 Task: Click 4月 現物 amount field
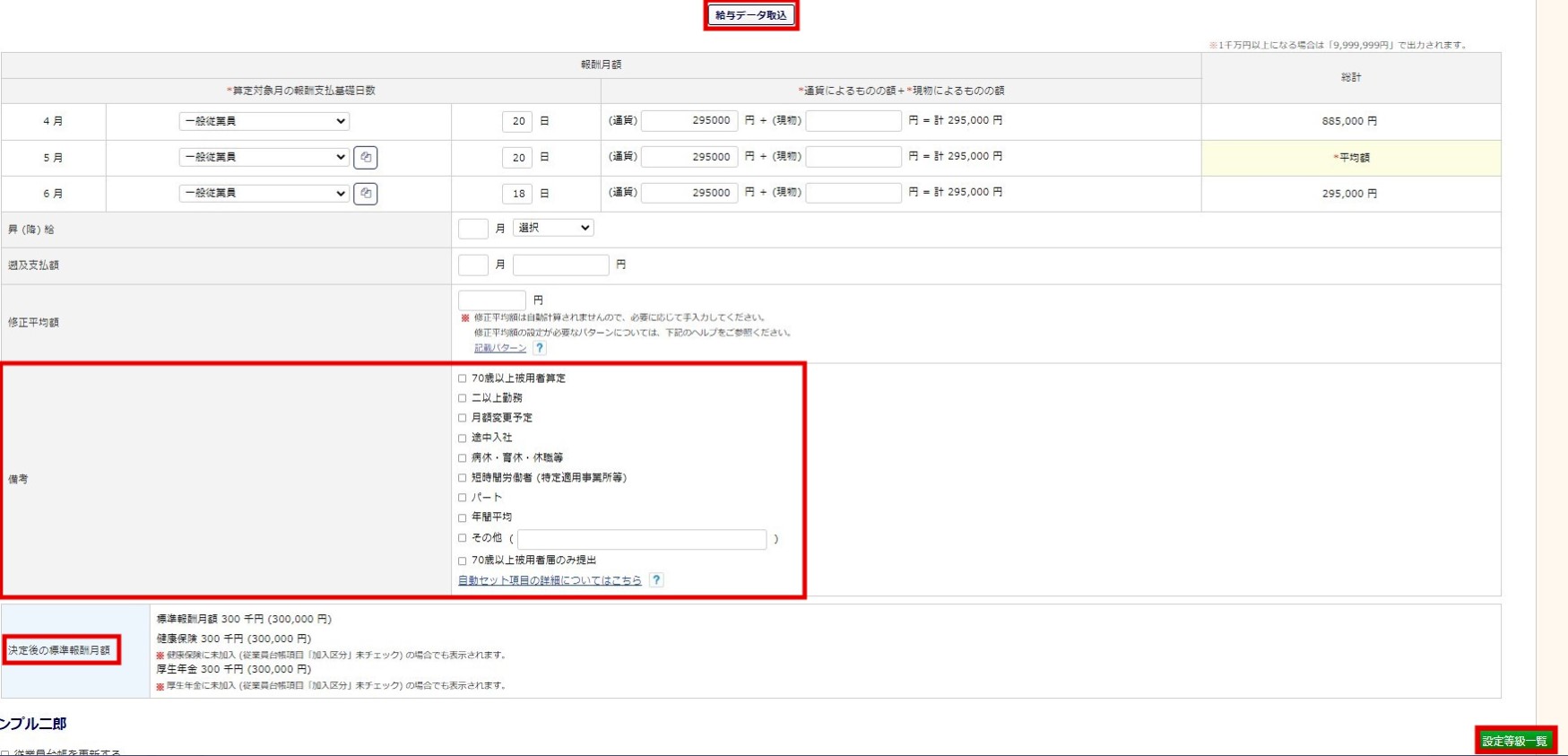(x=853, y=120)
